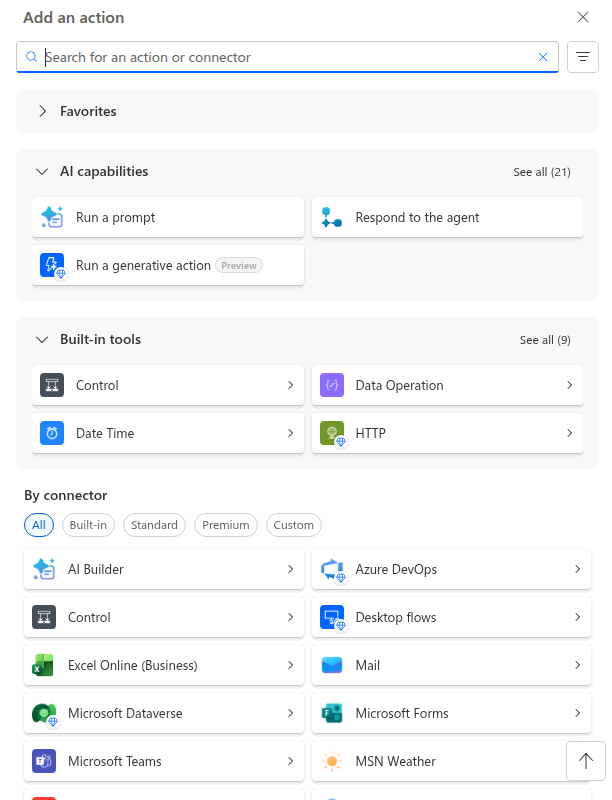The image size is (612, 800).
Task: Select the Standard connector filter
Action: point(154,525)
